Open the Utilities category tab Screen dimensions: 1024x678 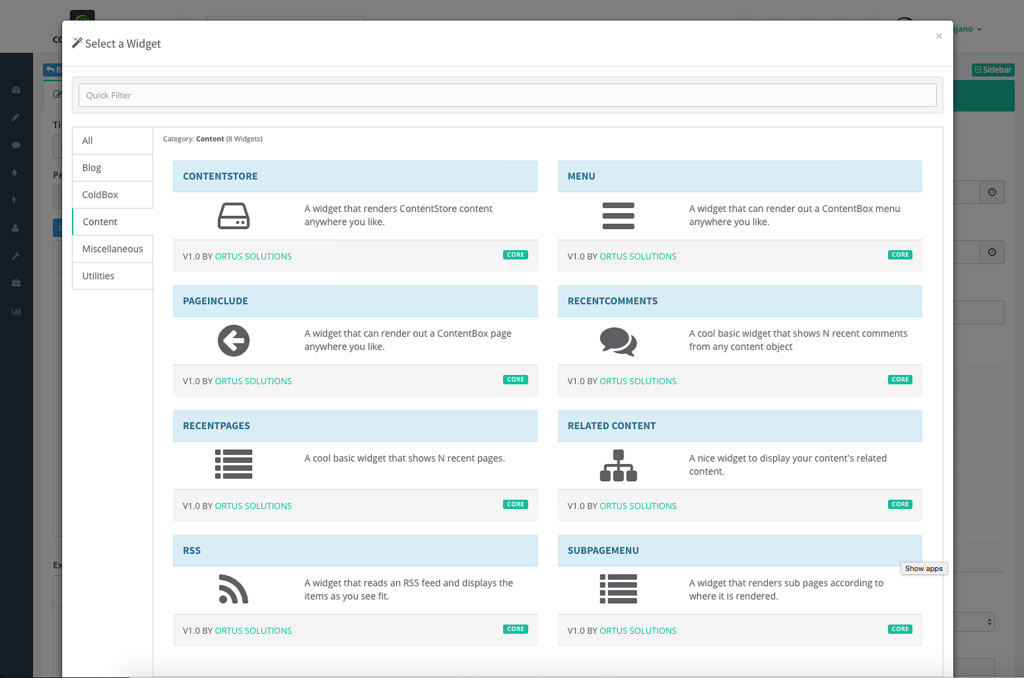pyautogui.click(x=112, y=276)
